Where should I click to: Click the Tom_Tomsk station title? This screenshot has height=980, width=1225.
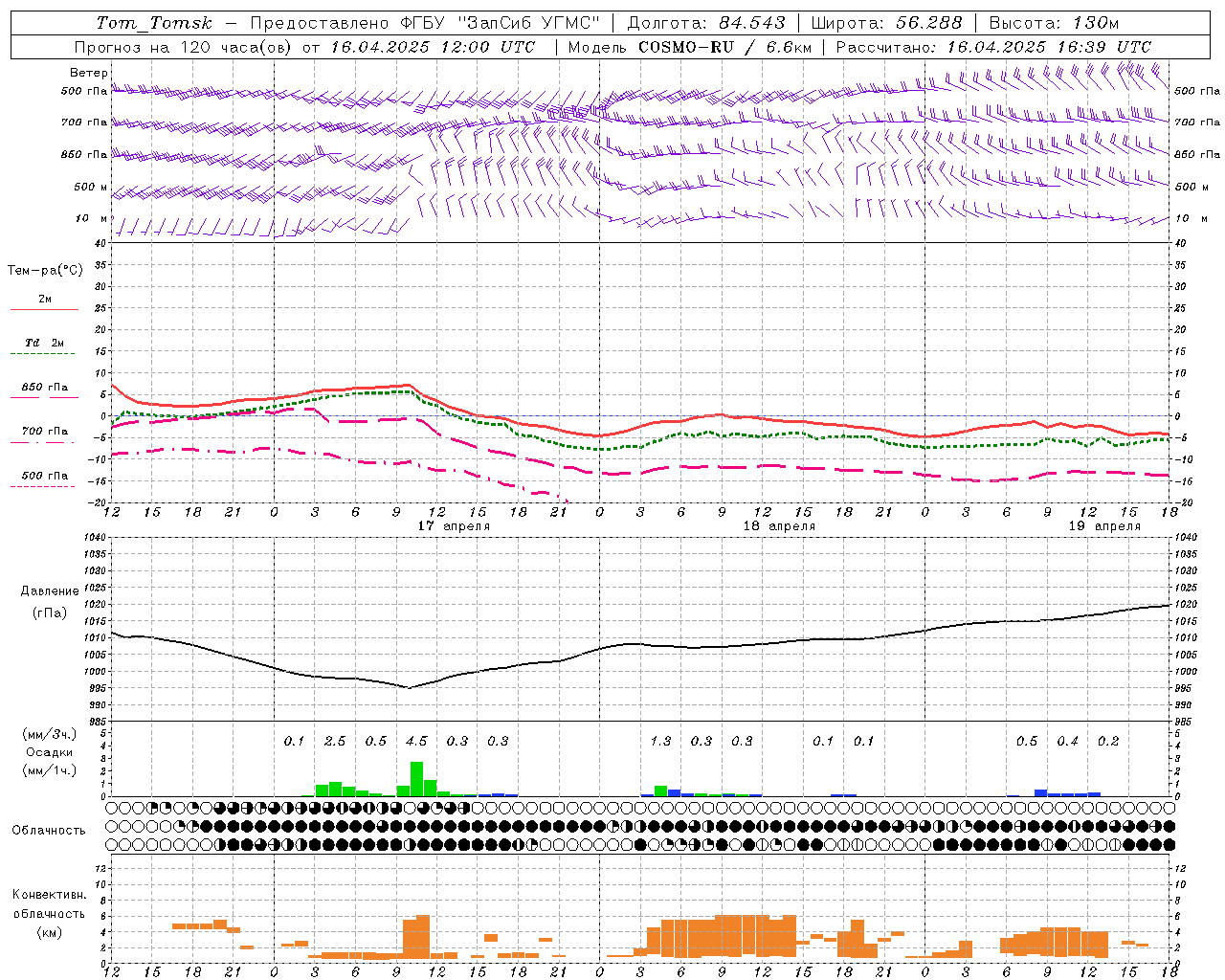[154, 23]
